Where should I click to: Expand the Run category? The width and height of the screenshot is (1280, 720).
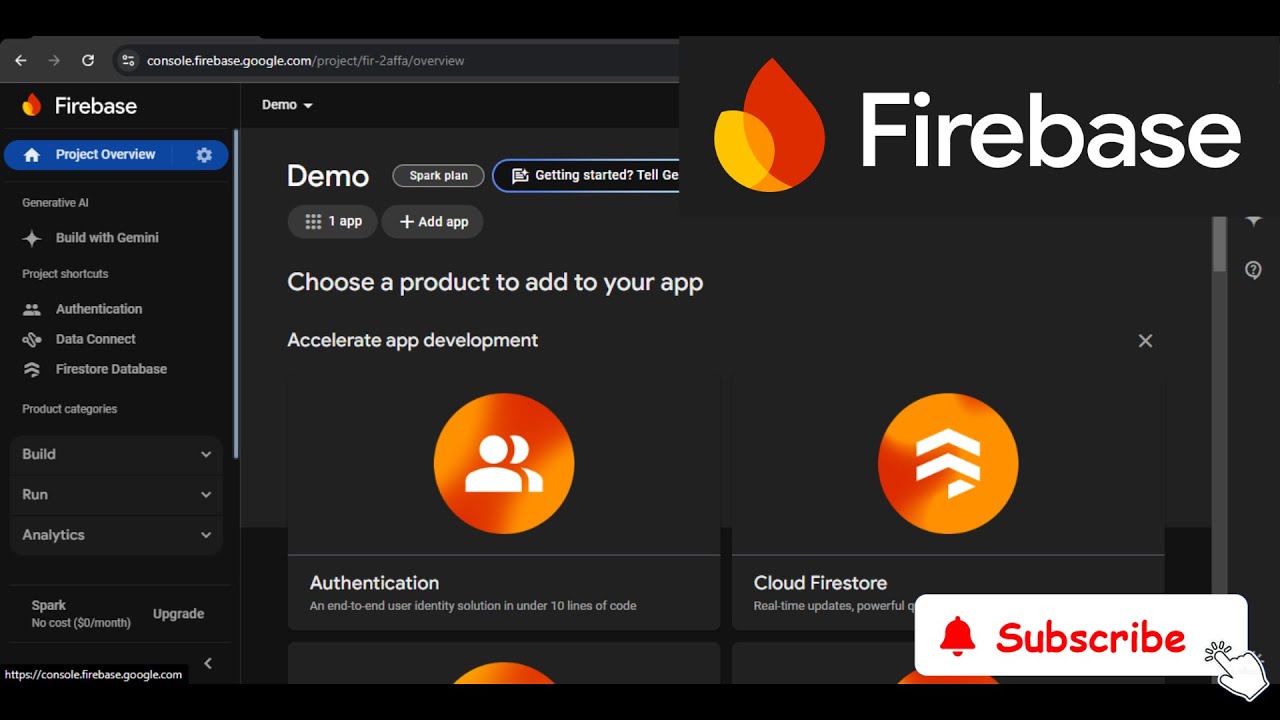pos(117,494)
